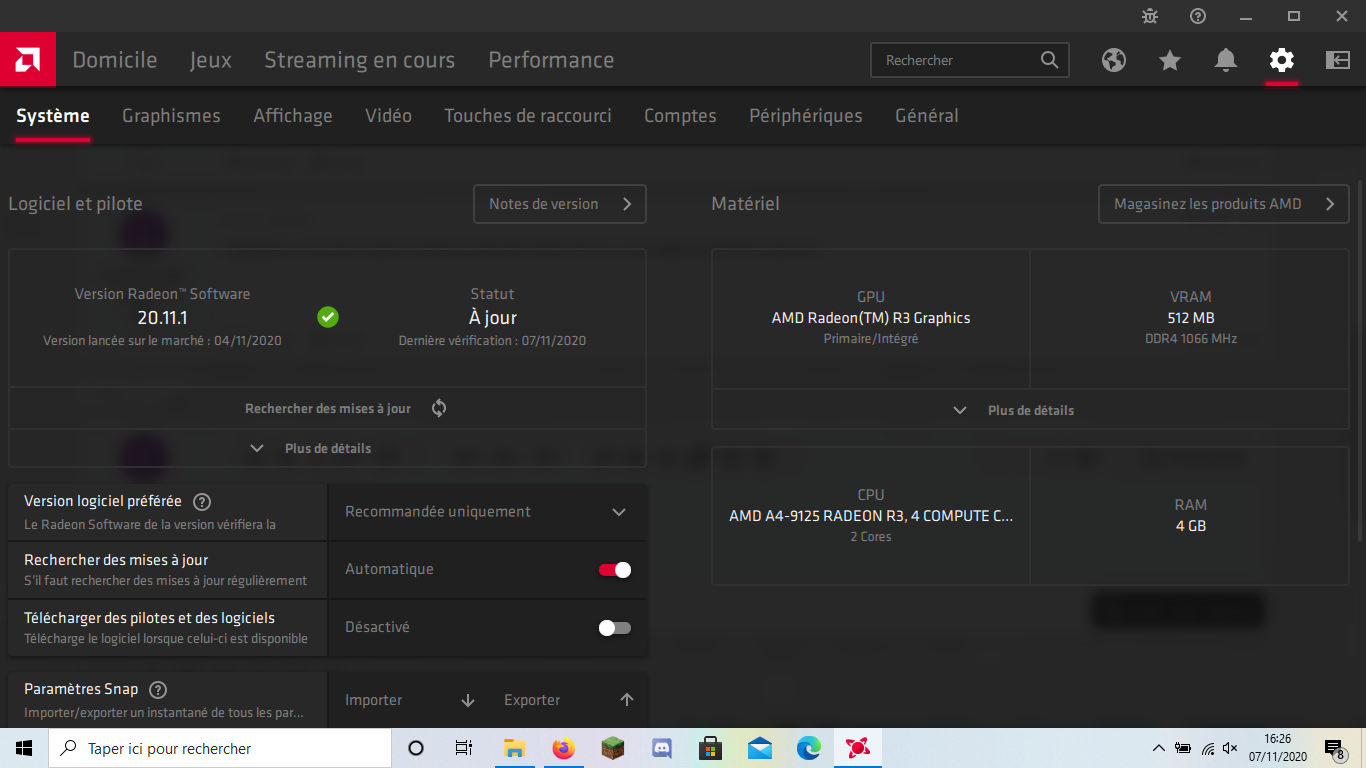Click the muted volume tray icon
Viewport: 1366px width, 768px height.
[1231, 748]
